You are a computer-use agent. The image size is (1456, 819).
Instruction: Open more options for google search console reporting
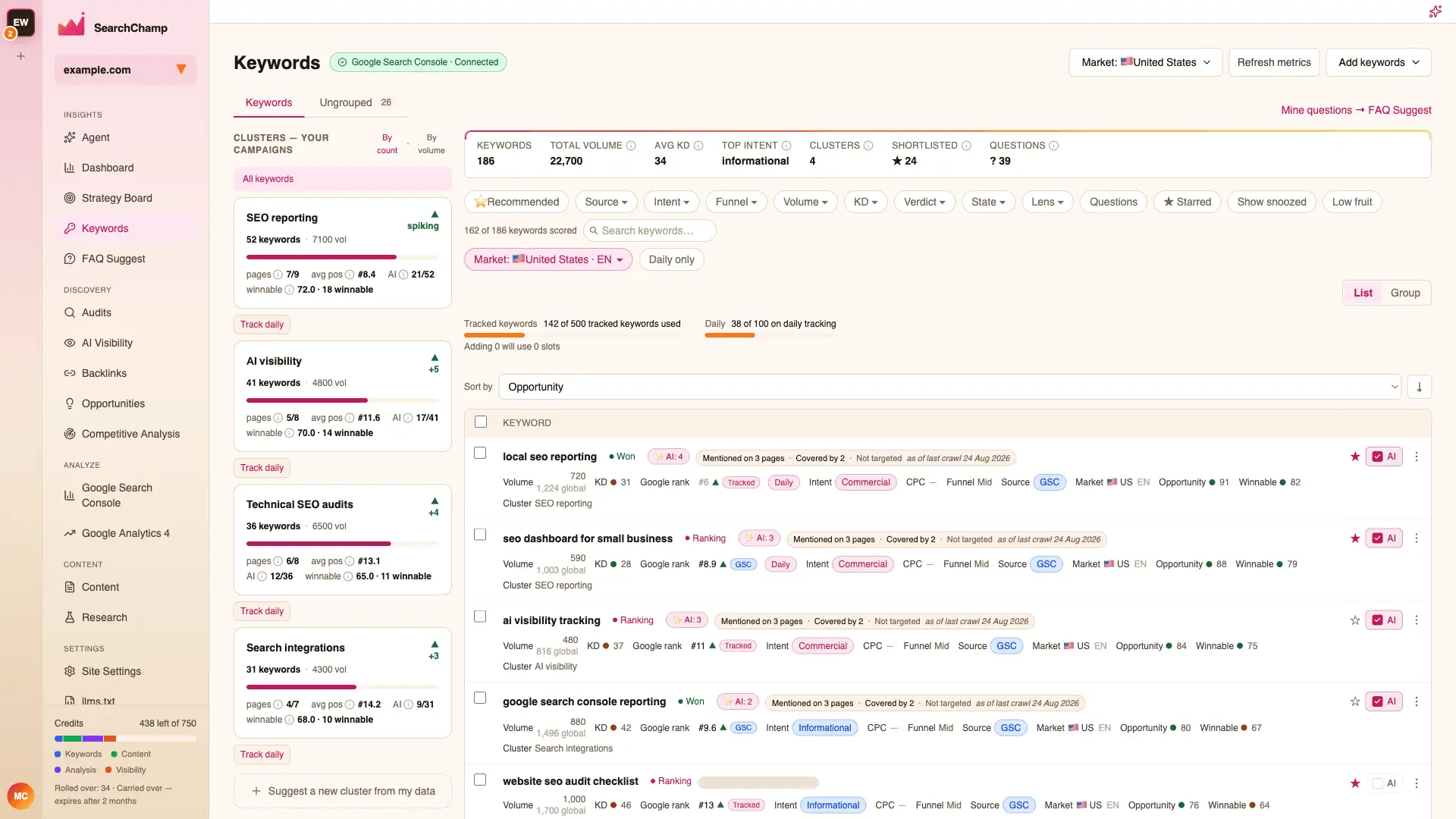tap(1416, 701)
